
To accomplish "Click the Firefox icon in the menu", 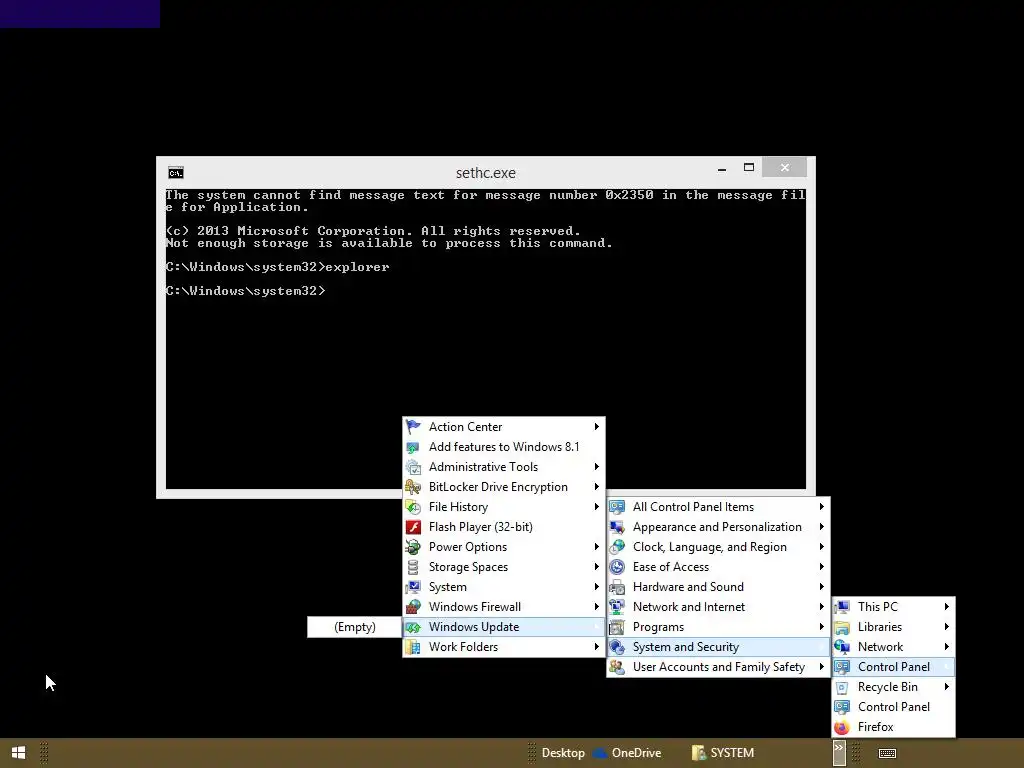I will point(842,727).
